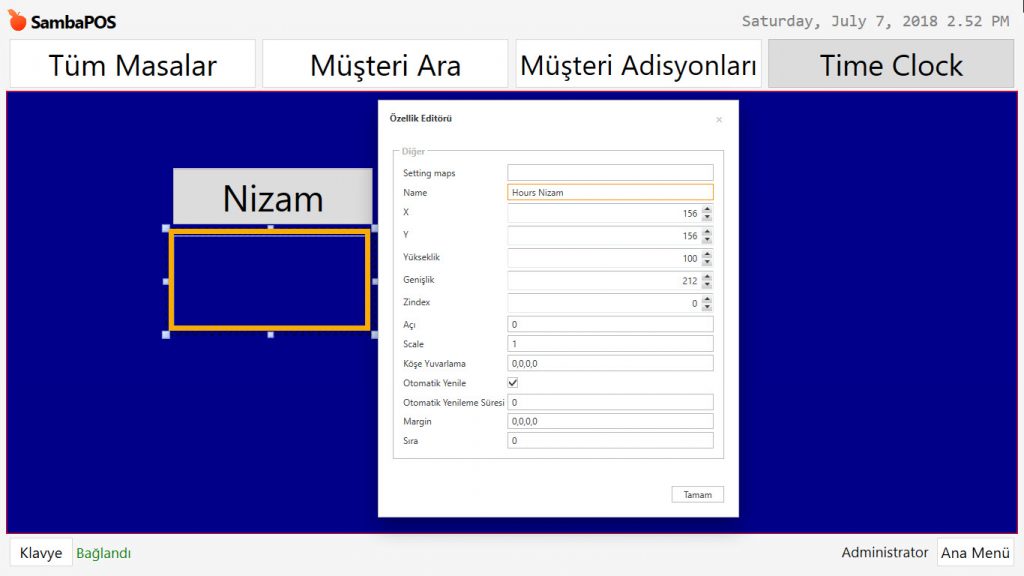Increase the X value with up arrow
Viewport: 1024px width, 576px height.
tap(707, 210)
